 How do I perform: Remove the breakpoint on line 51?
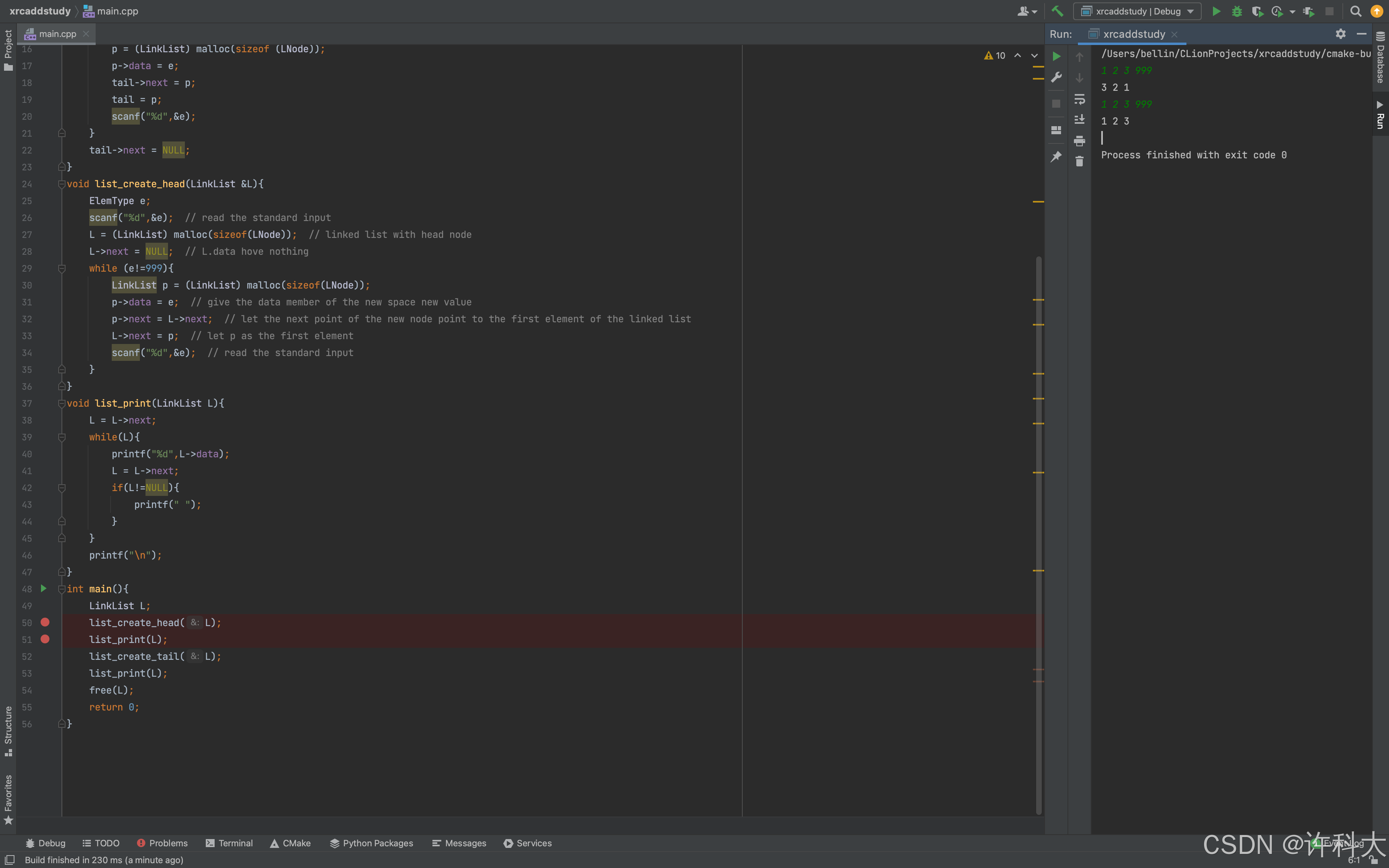45,639
